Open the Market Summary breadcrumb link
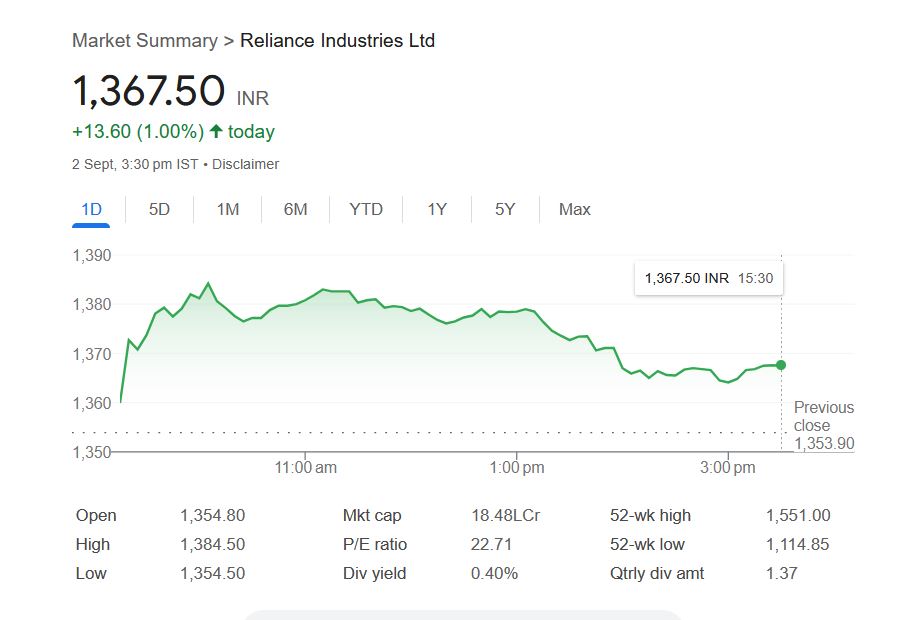 click(x=144, y=41)
